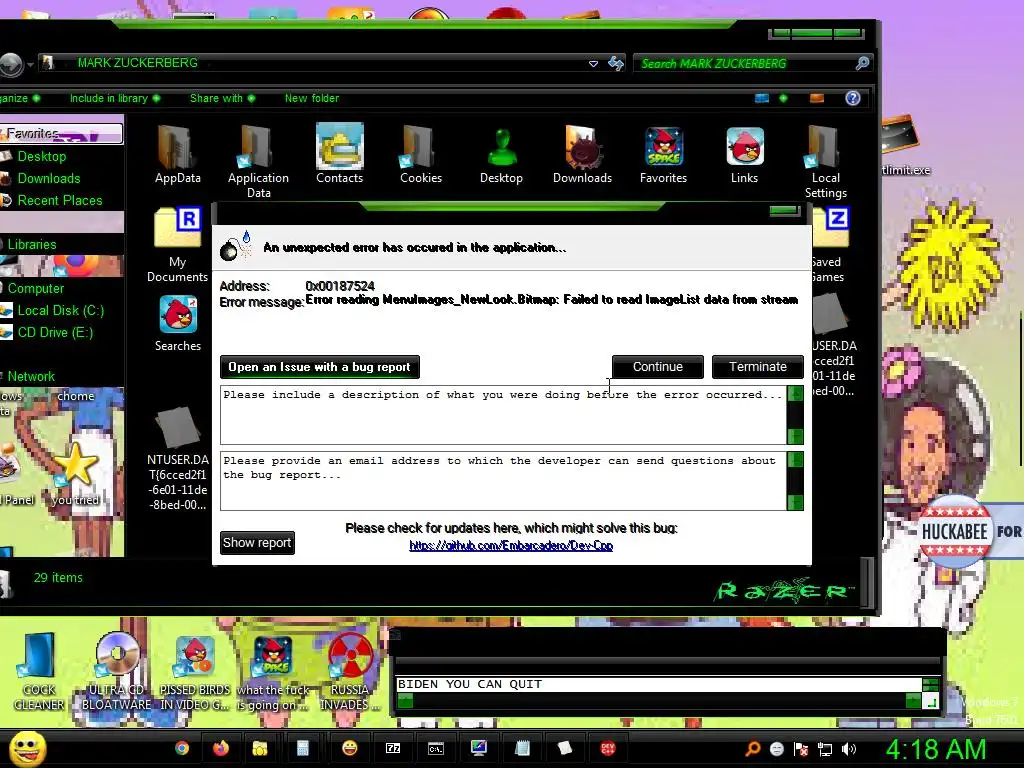
Task: Click the Favorites header in the sidebar
Action: point(62,134)
